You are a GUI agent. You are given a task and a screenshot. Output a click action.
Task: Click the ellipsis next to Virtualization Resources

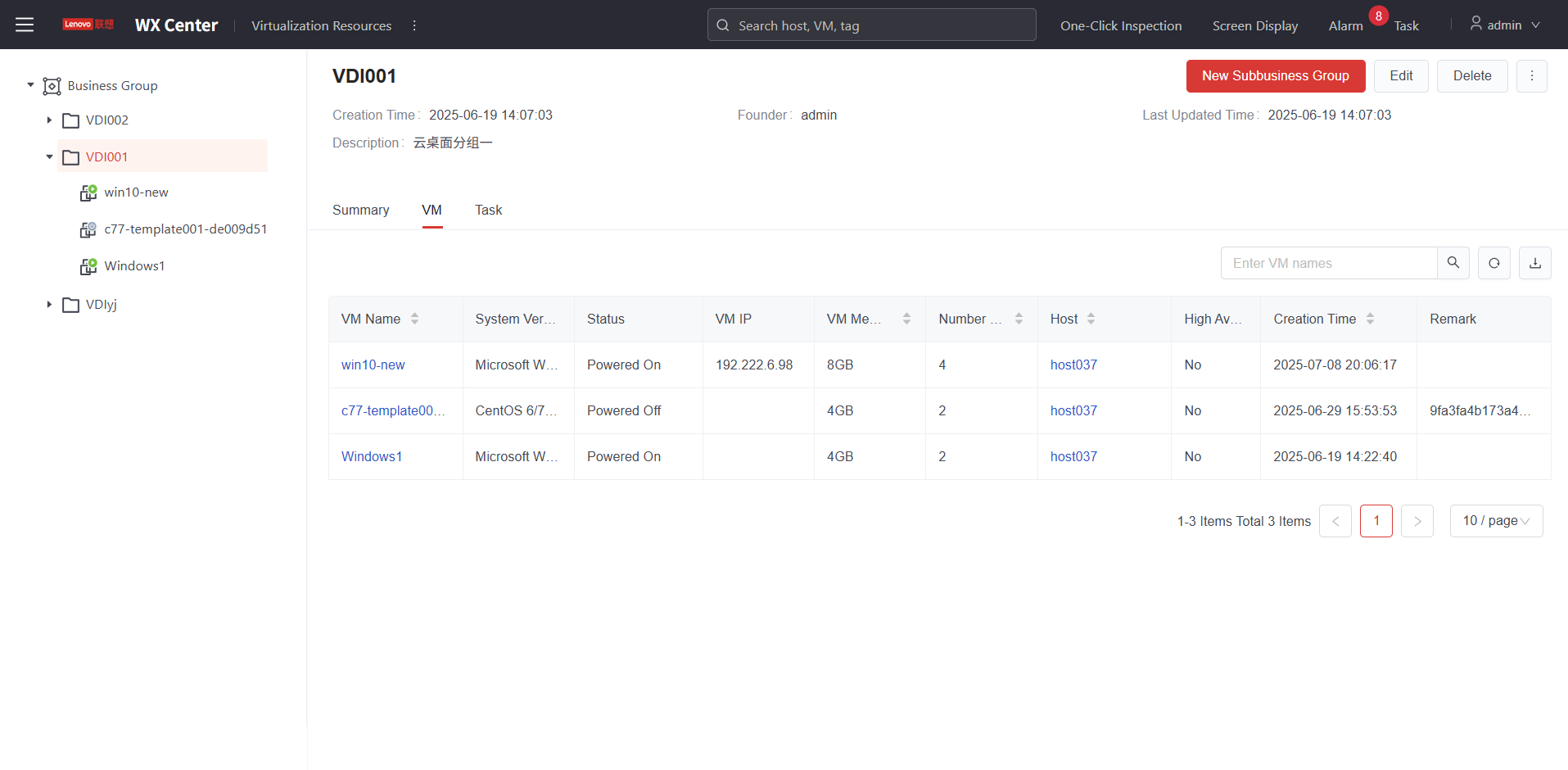[414, 25]
